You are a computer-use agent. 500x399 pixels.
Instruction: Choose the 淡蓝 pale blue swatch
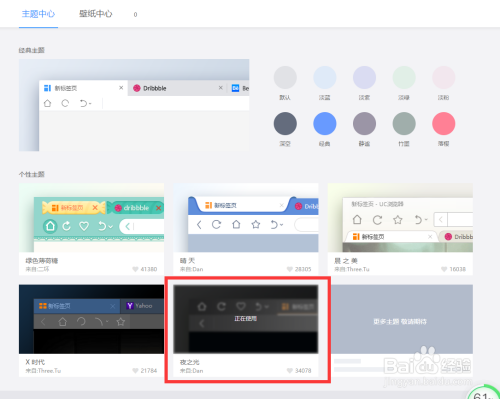coord(325,77)
